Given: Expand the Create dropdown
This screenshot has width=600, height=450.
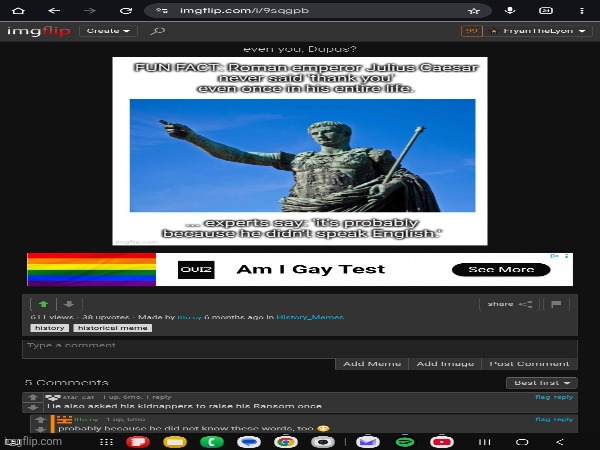Looking at the screenshot, I should 108,31.
